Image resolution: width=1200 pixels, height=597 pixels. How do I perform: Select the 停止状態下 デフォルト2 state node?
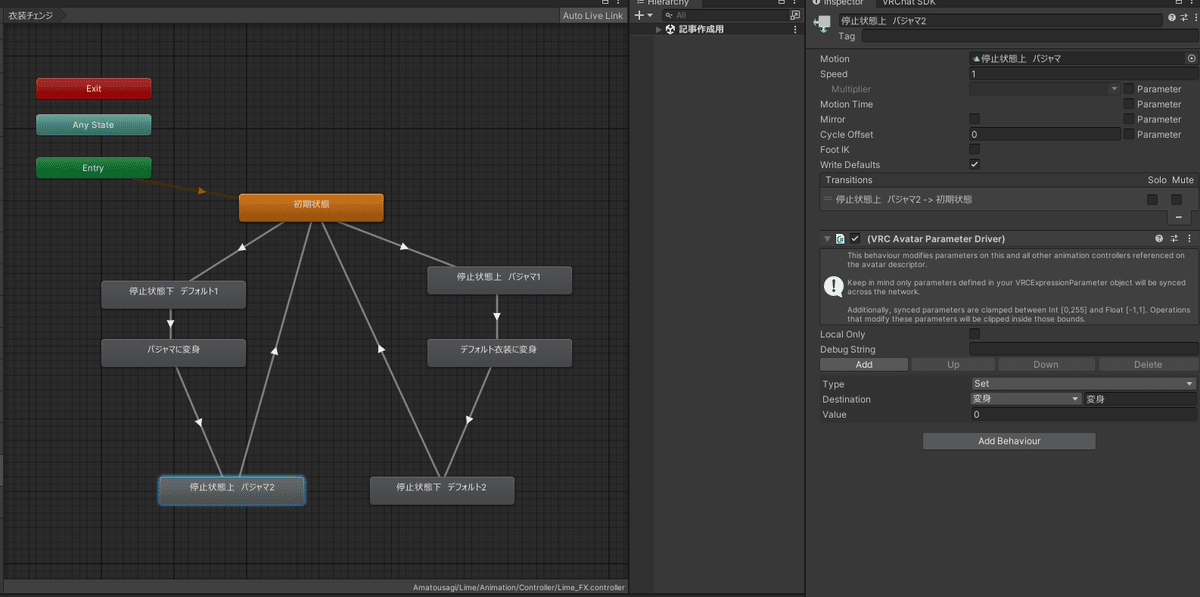(x=442, y=490)
